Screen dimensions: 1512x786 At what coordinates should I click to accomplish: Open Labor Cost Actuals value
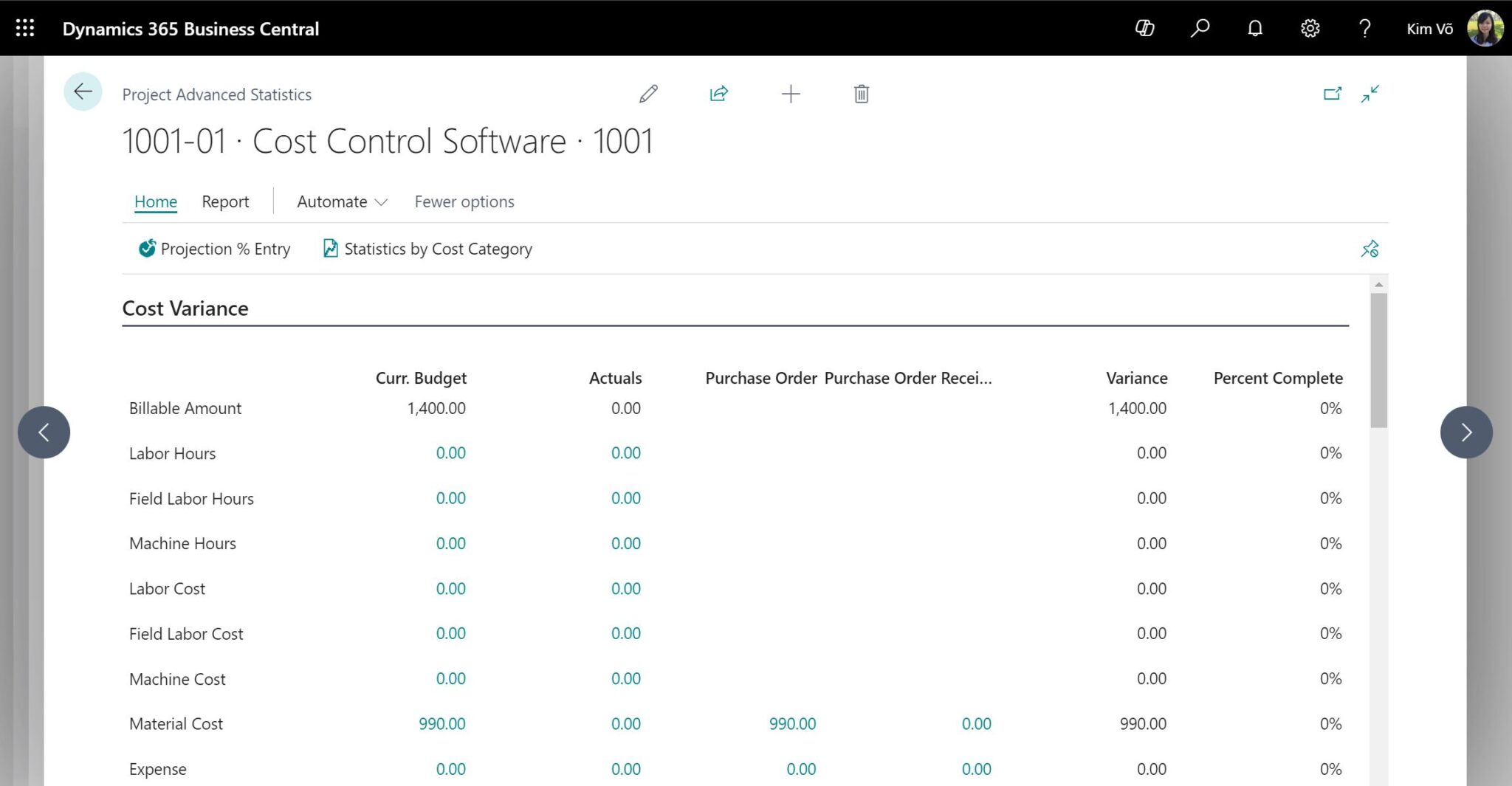[x=625, y=588]
